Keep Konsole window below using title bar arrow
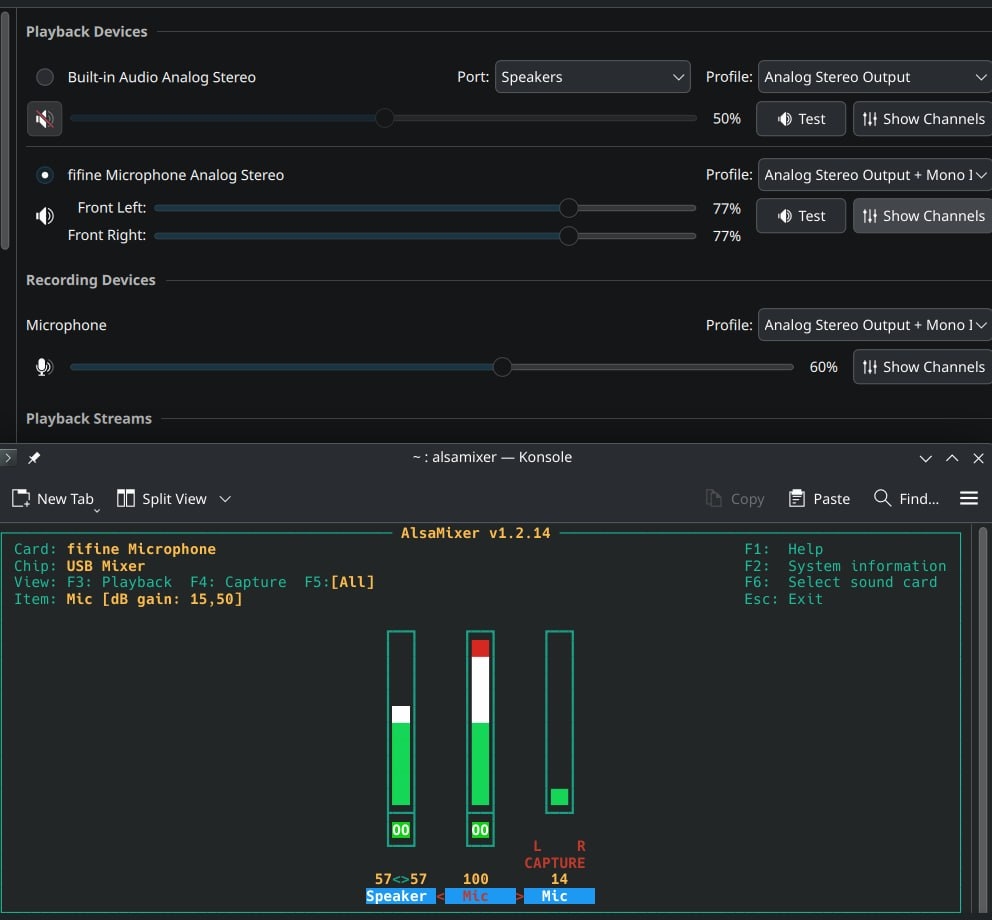The height and width of the screenshot is (920, 992). click(925, 458)
